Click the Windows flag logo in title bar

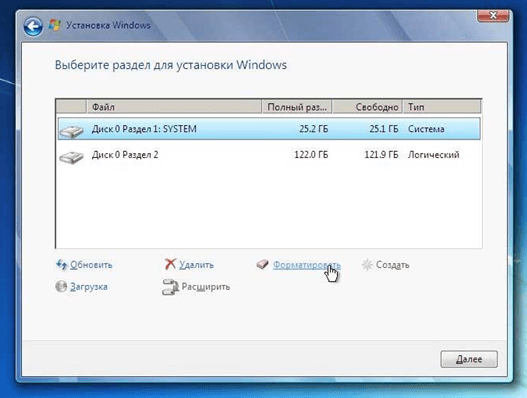(x=54, y=25)
